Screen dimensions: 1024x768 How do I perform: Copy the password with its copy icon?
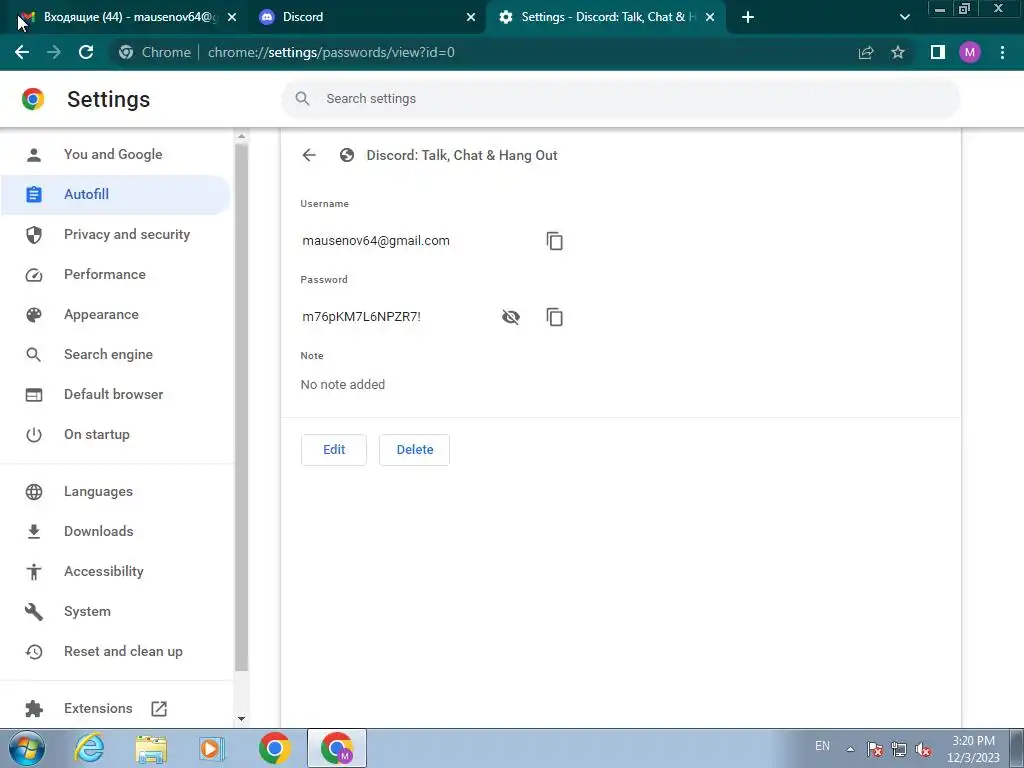tap(554, 317)
